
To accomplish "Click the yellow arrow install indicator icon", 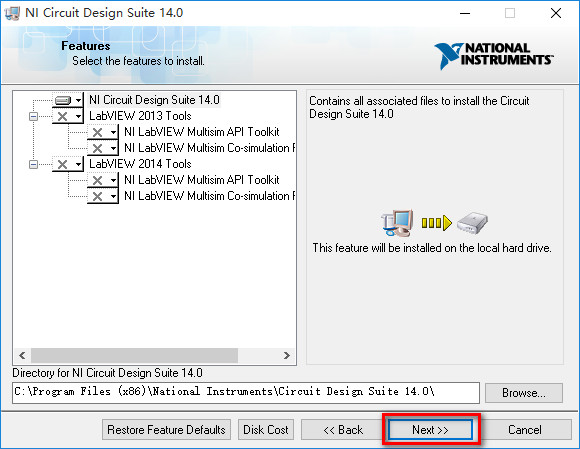I will pyautogui.click(x=437, y=223).
